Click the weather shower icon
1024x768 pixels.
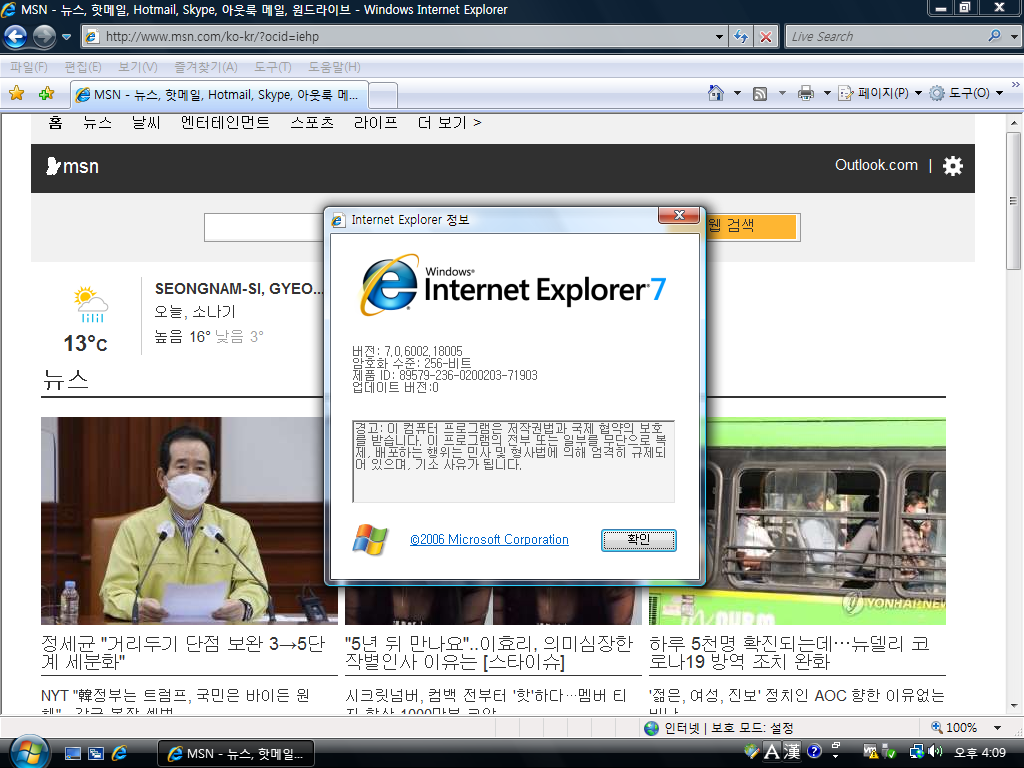click(90, 304)
